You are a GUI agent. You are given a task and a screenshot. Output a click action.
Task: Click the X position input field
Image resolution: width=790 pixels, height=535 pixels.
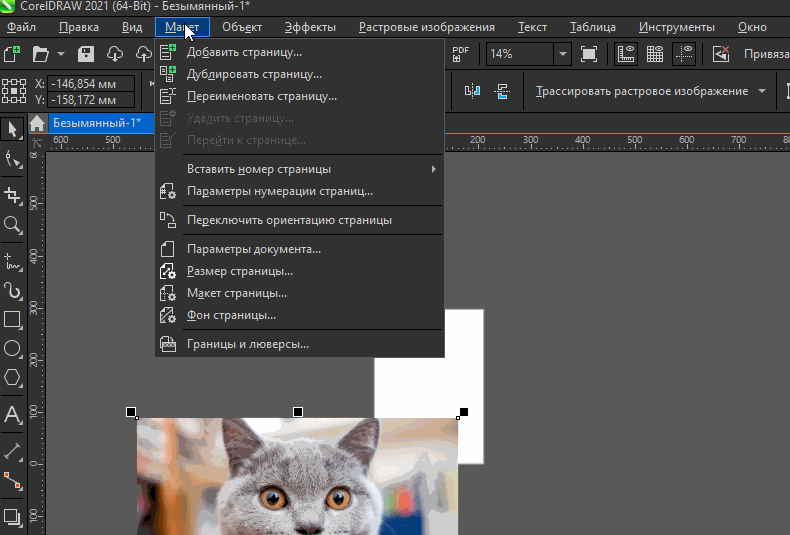click(91, 84)
